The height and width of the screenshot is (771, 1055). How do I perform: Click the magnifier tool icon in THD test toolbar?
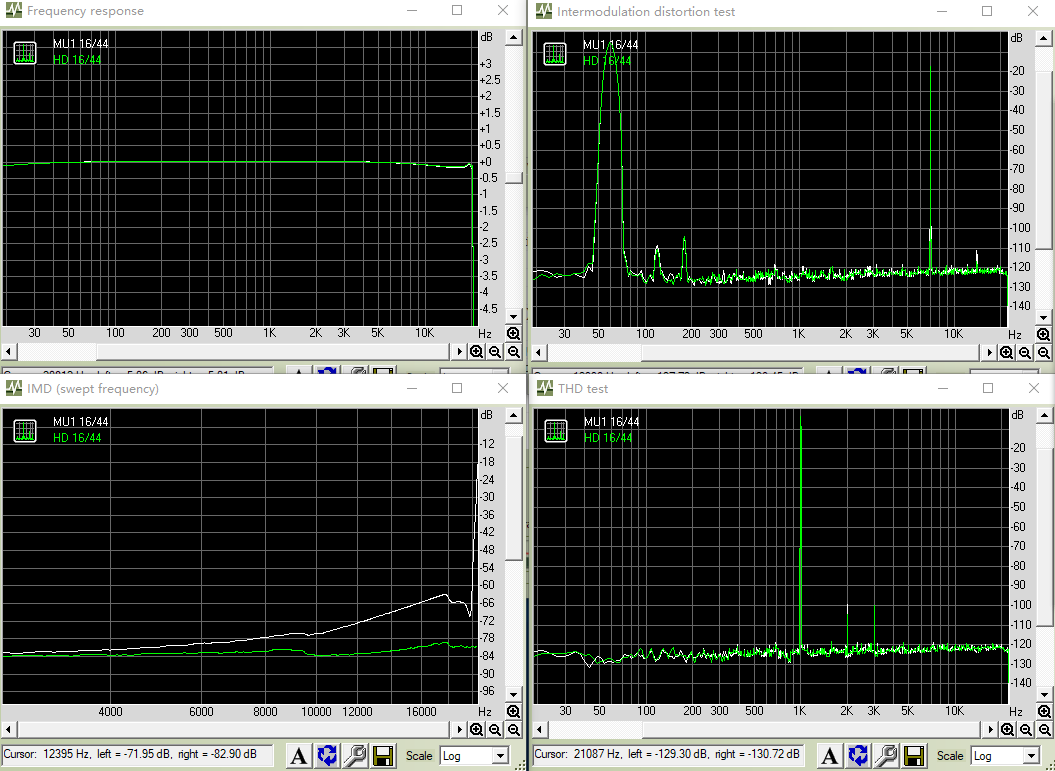tap(886, 756)
